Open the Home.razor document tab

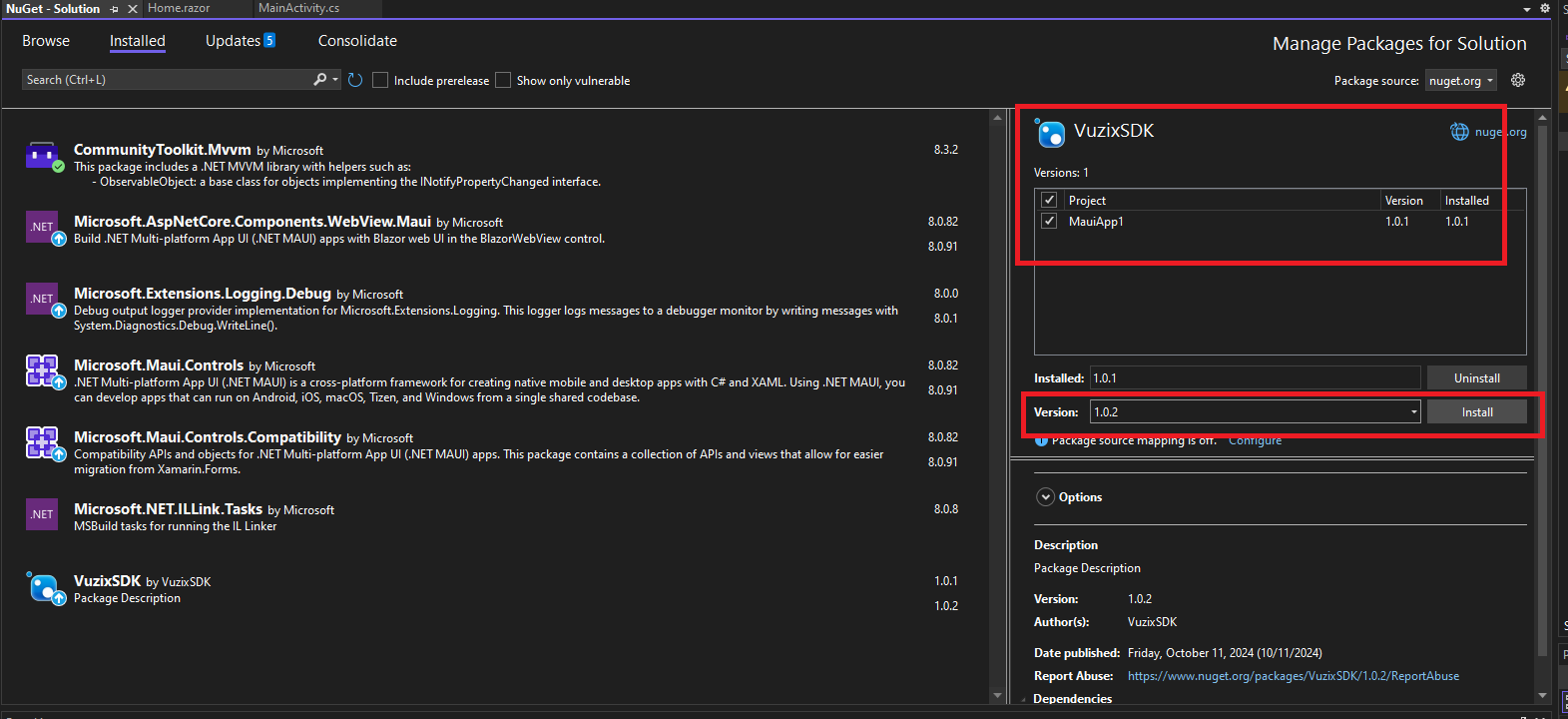(179, 8)
